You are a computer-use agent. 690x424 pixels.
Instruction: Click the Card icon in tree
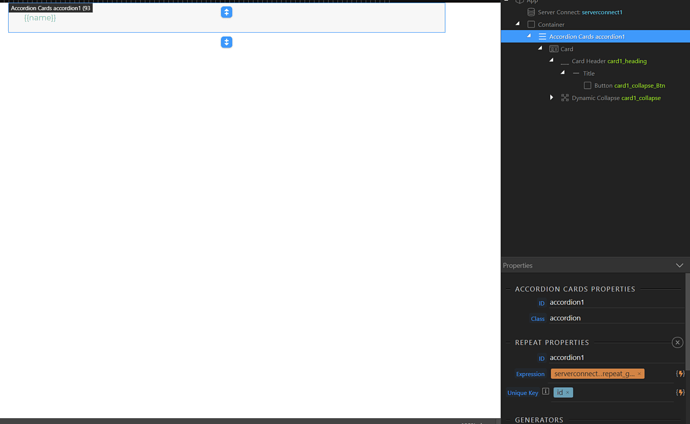point(553,49)
